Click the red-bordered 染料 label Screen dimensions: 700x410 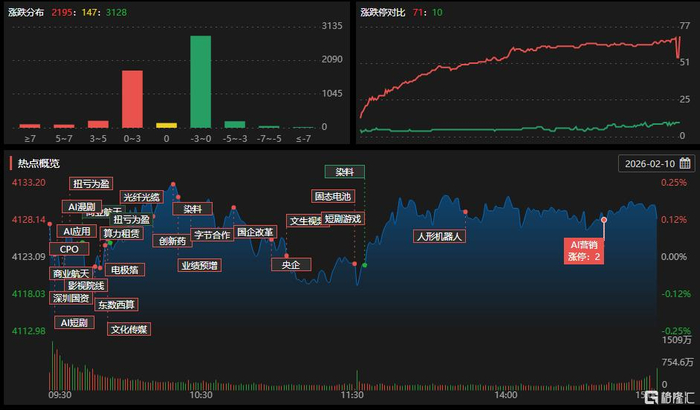click(x=193, y=209)
